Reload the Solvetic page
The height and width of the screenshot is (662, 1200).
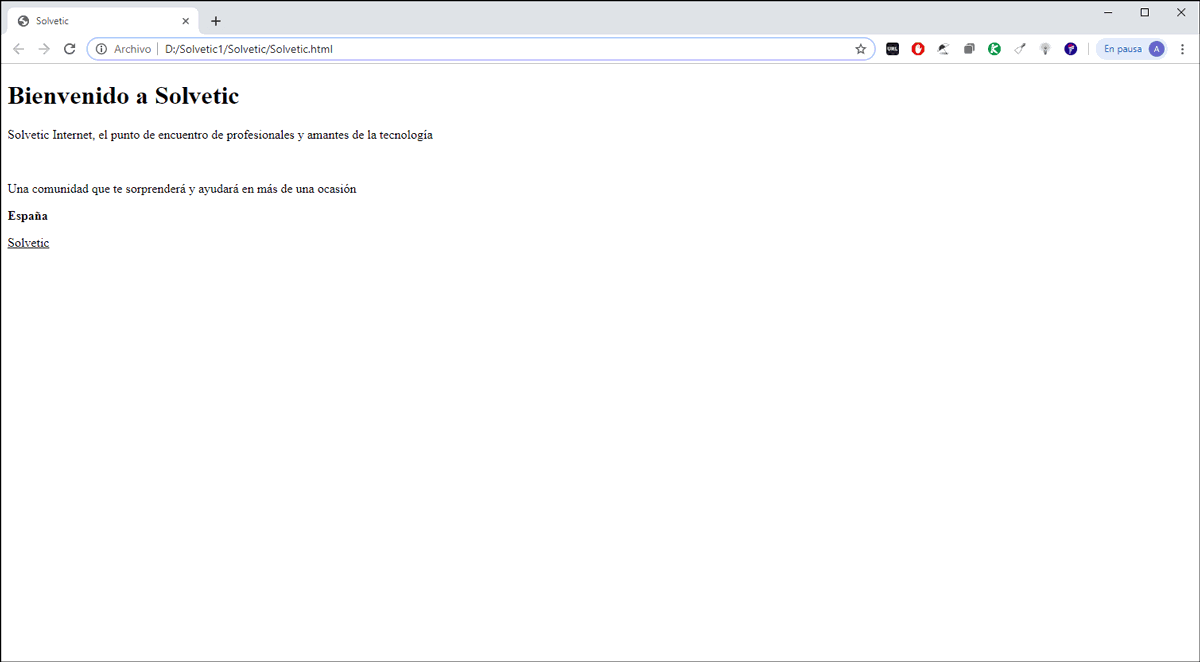click(x=69, y=49)
